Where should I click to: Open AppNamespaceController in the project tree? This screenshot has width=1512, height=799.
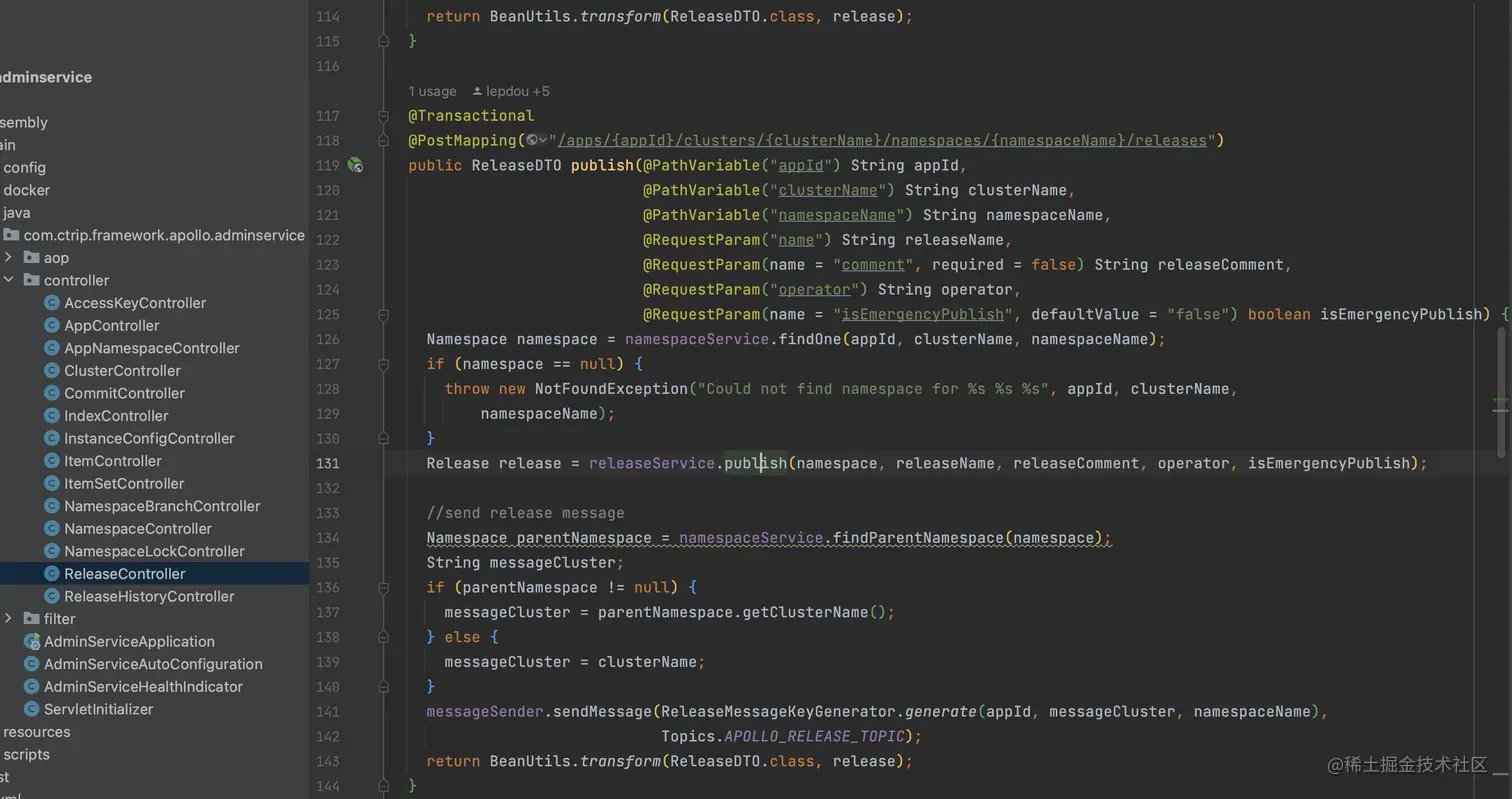(152, 348)
